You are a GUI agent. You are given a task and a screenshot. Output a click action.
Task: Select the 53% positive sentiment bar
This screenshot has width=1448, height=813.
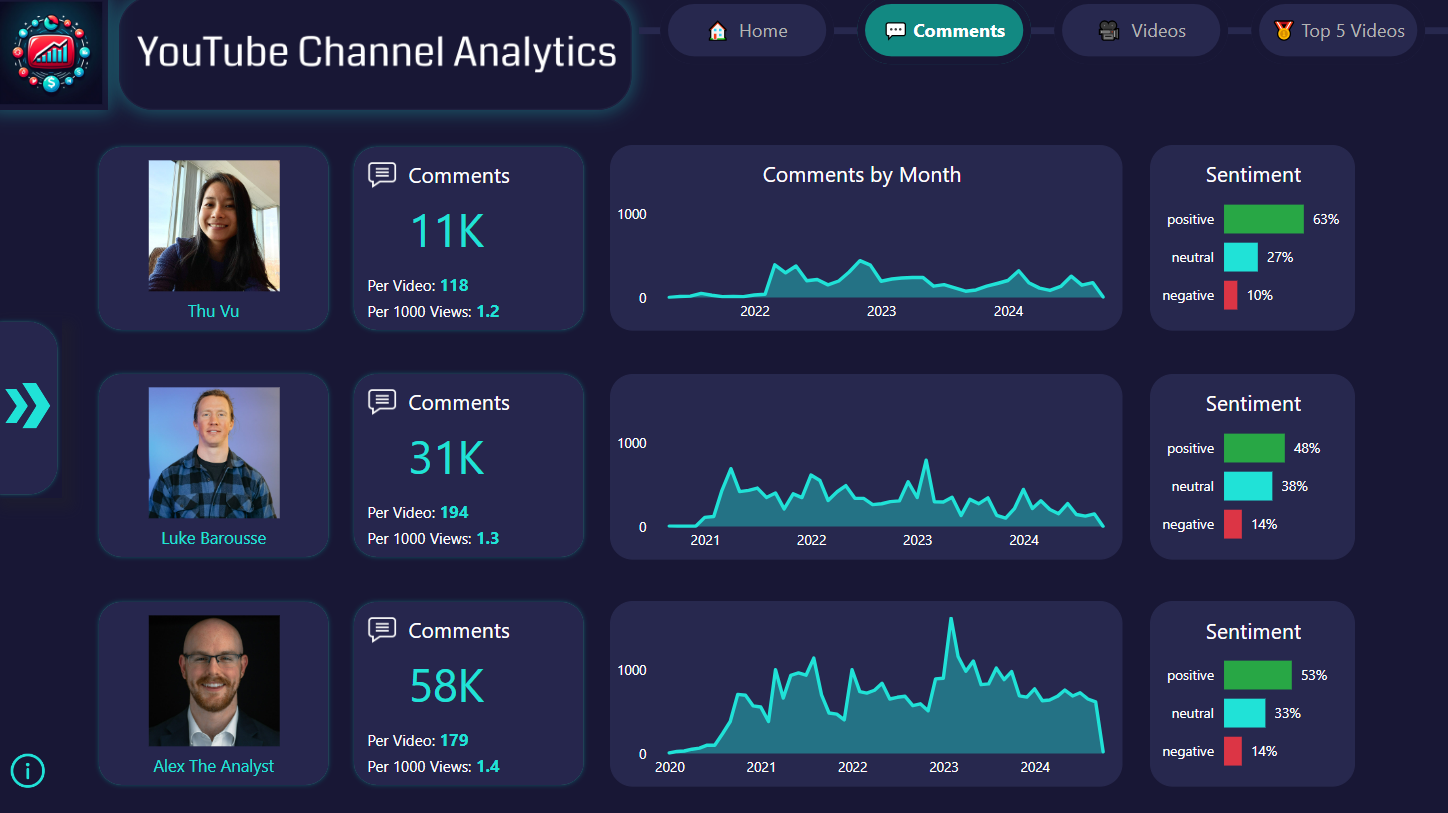pyautogui.click(x=1258, y=675)
